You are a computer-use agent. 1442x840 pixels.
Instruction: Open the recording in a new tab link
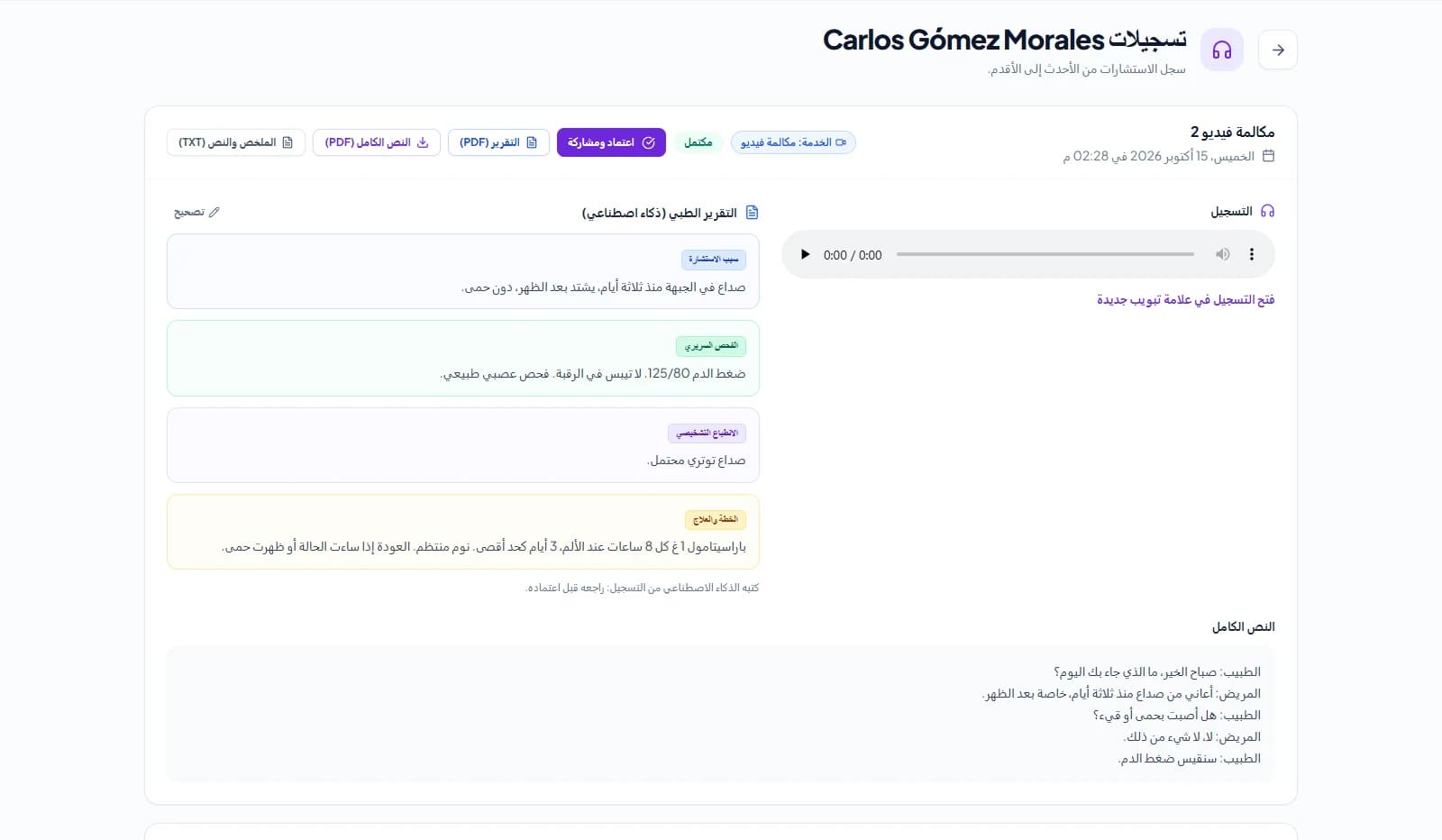point(1185,299)
